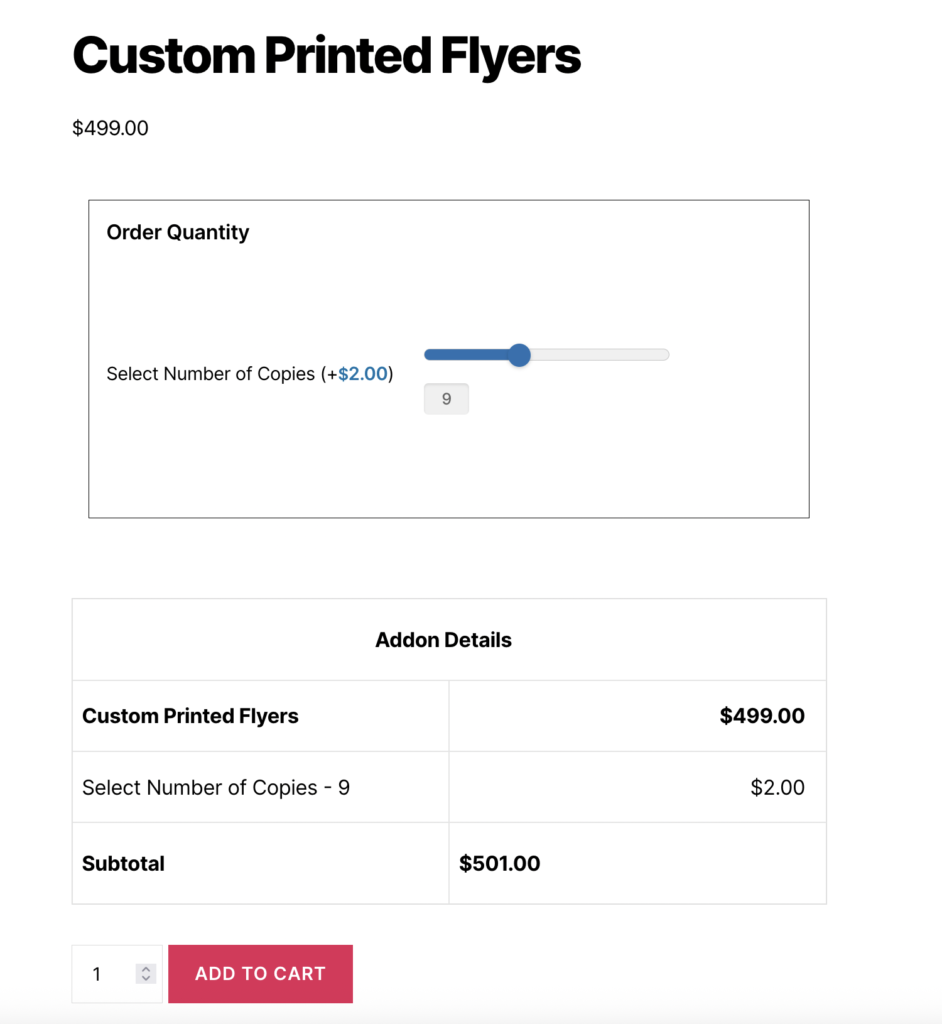Click the $2.00 amount in the table
This screenshot has width=942, height=1024.
(777, 787)
